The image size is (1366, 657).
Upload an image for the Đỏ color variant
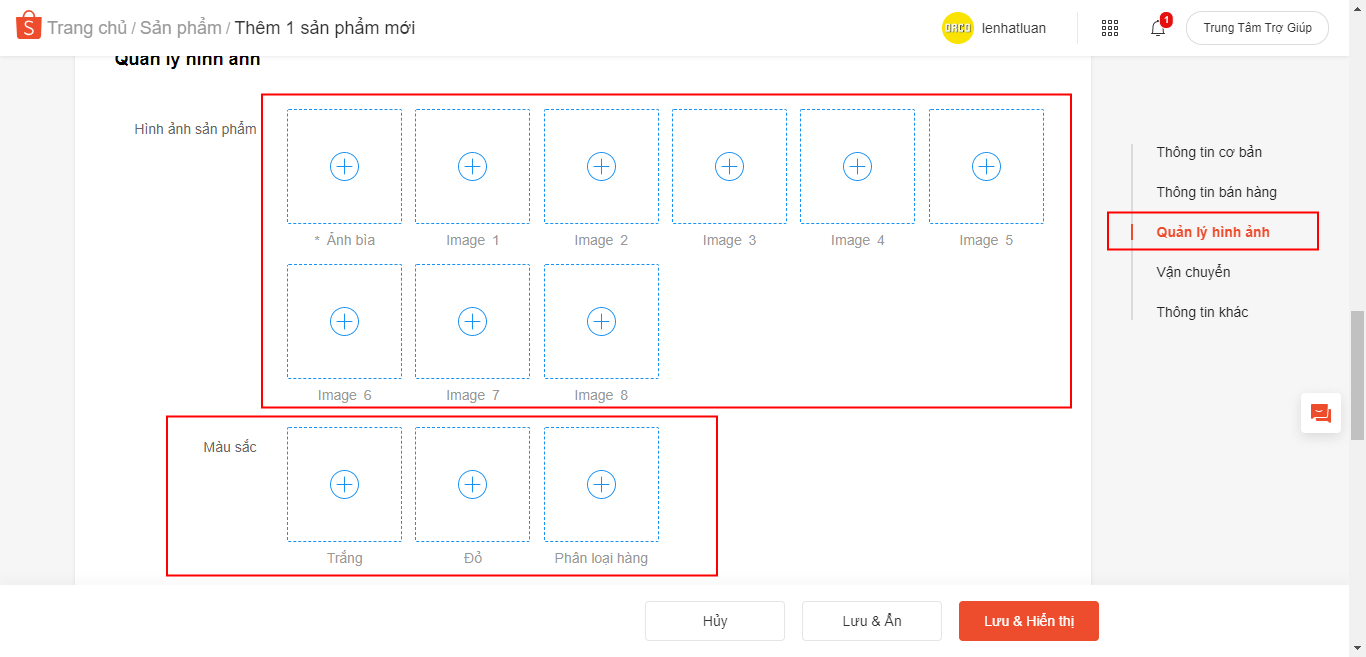click(x=472, y=483)
